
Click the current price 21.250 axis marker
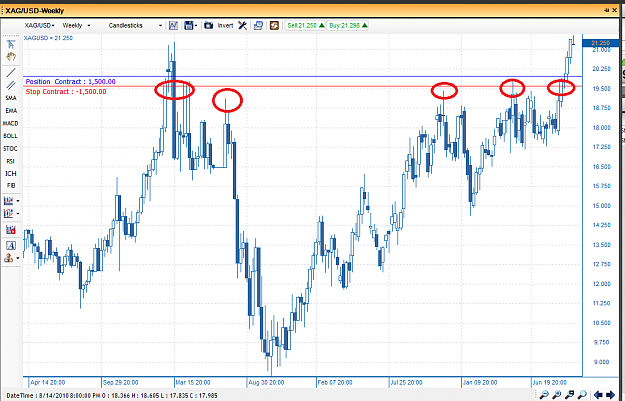(x=601, y=43)
